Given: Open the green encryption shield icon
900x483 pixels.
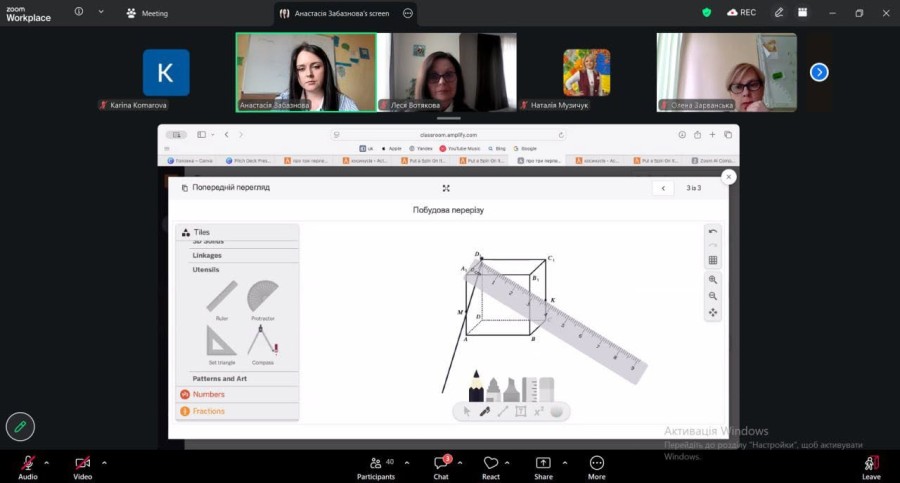Looking at the screenshot, I should [x=707, y=12].
